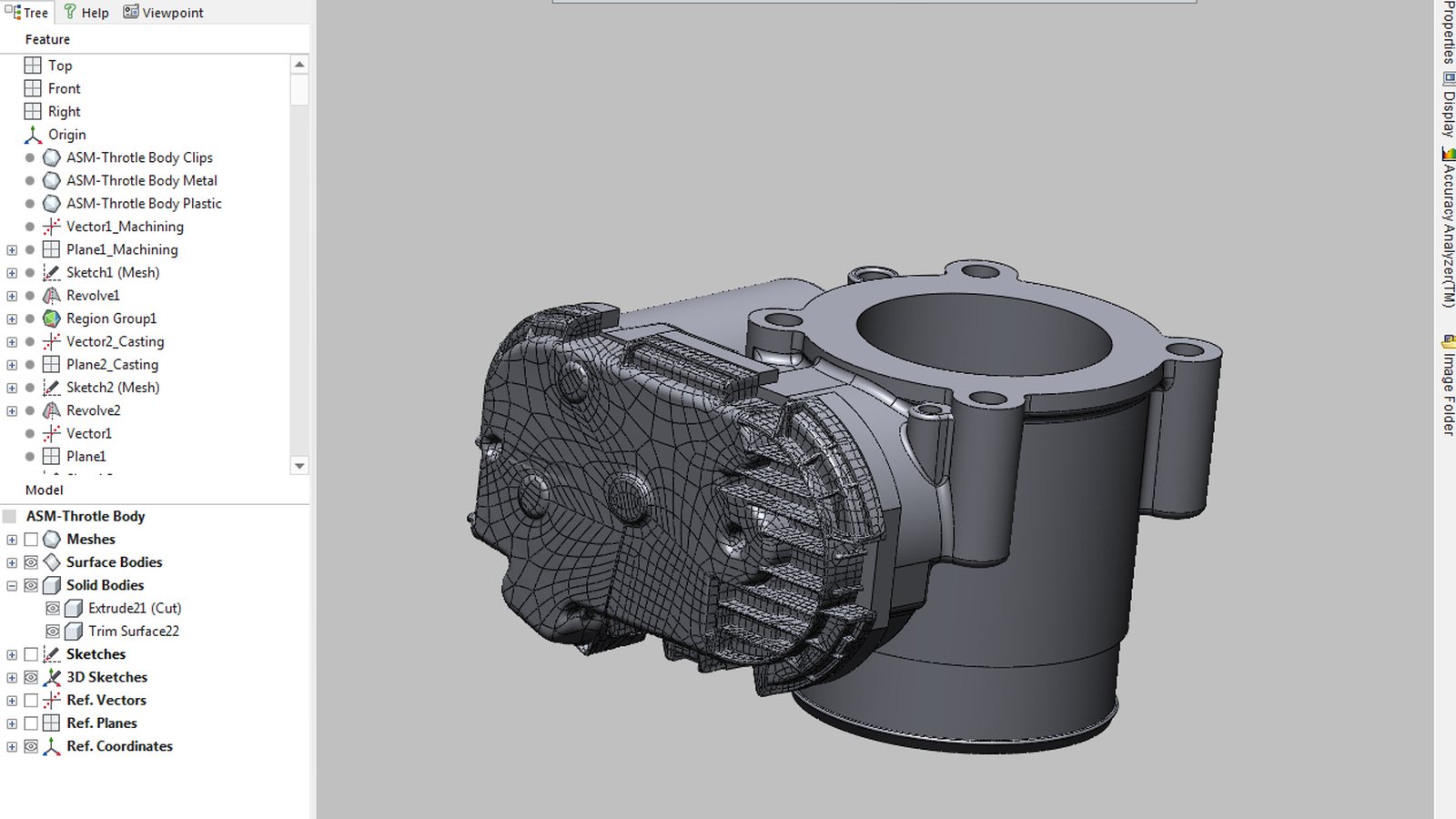Click the feature tree scroll down arrow
The height and width of the screenshot is (819, 1456).
tap(299, 466)
